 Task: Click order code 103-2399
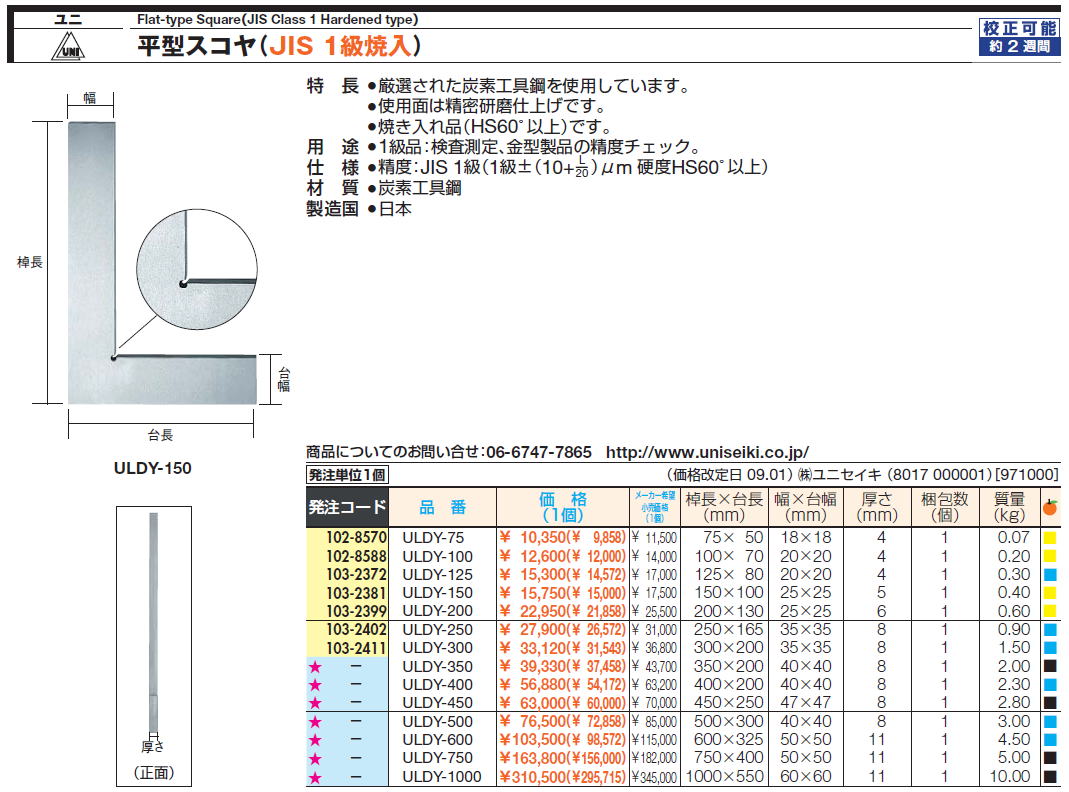356,611
